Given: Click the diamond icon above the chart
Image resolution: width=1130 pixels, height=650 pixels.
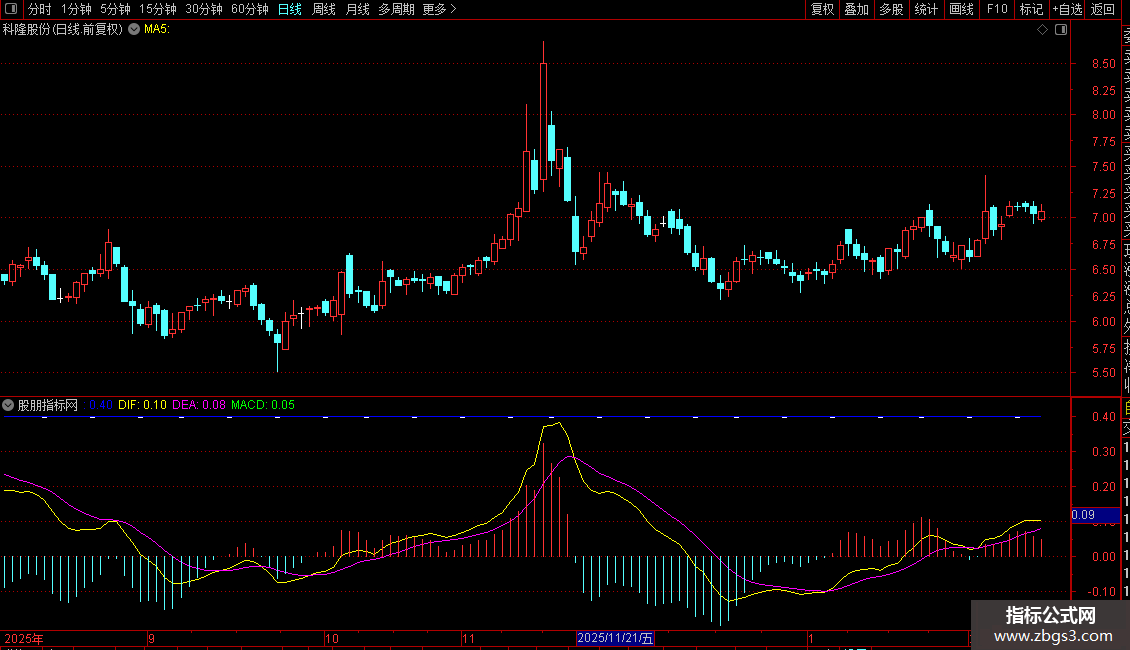Looking at the screenshot, I should coord(1043,30).
